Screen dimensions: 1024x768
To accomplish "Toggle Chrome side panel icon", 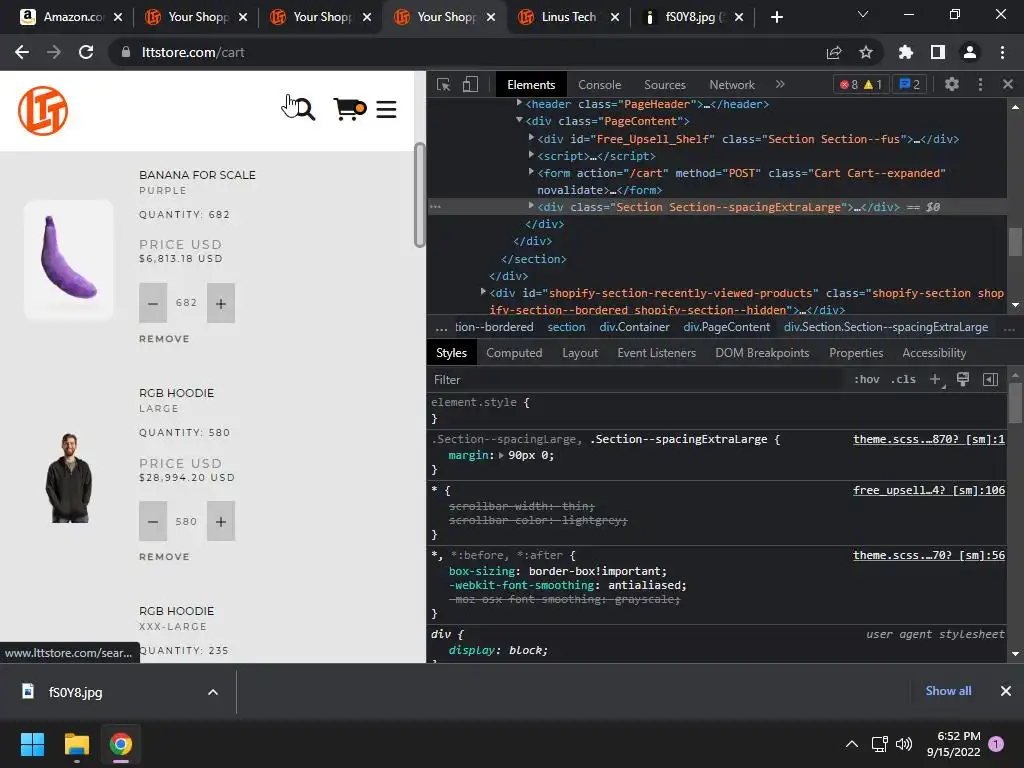I will 938,52.
